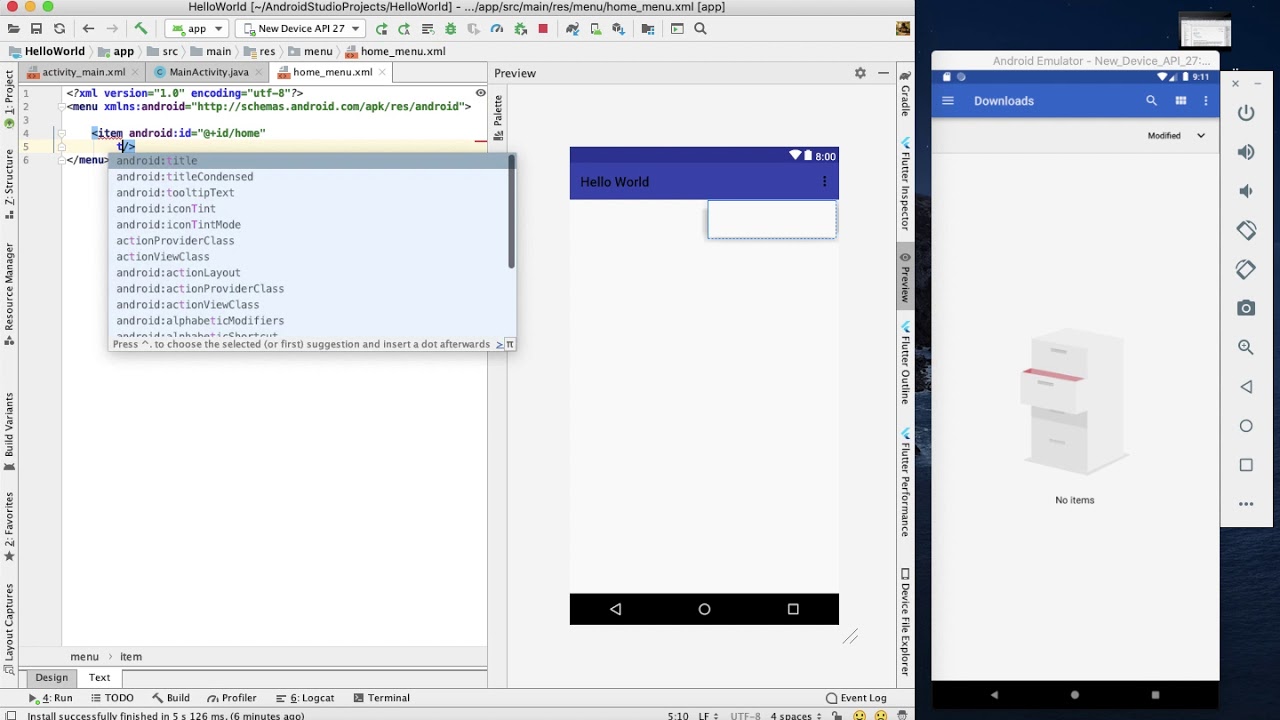Open the Logcat tool window button

click(x=305, y=698)
